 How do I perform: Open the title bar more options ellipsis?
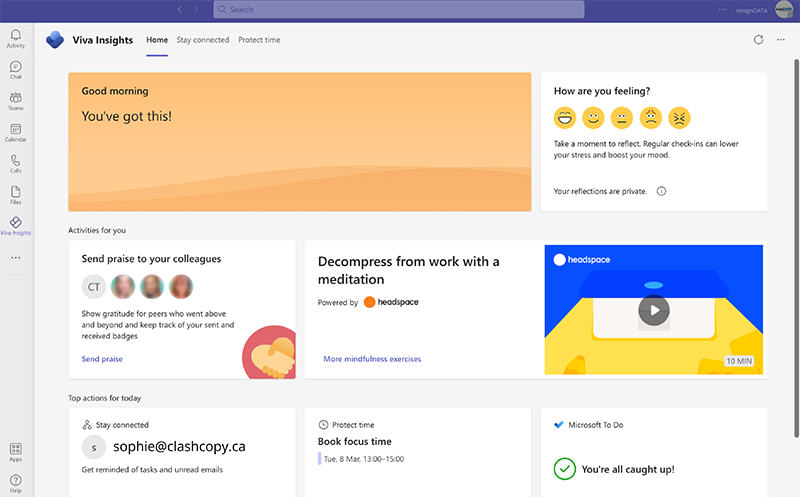(722, 9)
